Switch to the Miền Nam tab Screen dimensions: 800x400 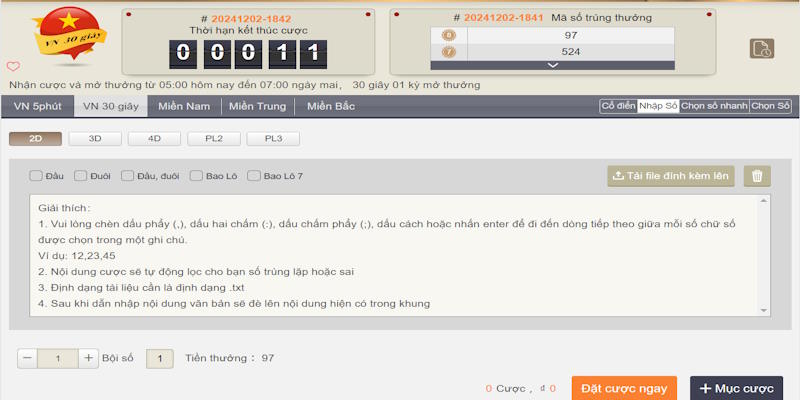pos(184,106)
